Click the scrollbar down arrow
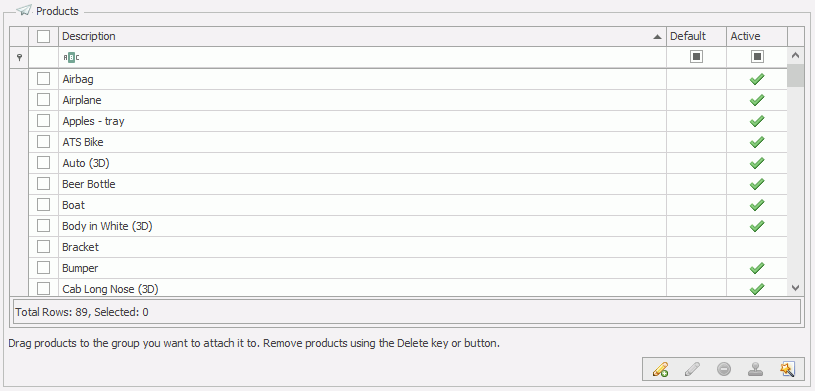The width and height of the screenshot is (815, 391). tap(795, 287)
